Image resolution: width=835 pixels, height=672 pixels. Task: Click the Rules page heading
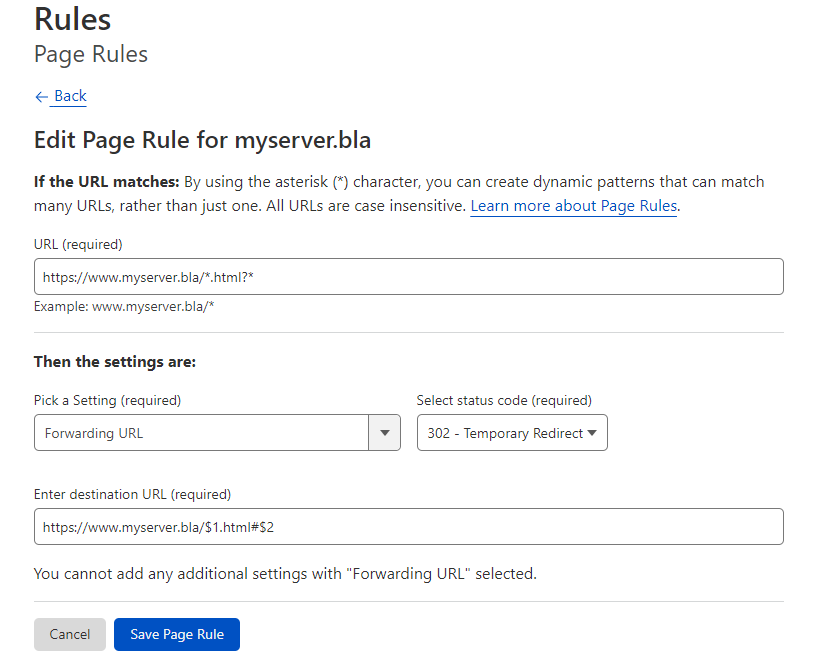[72, 19]
